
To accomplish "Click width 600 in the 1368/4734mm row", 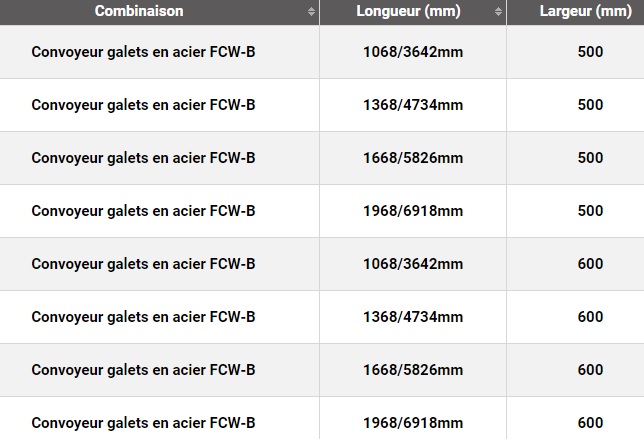I will (x=590, y=316).
